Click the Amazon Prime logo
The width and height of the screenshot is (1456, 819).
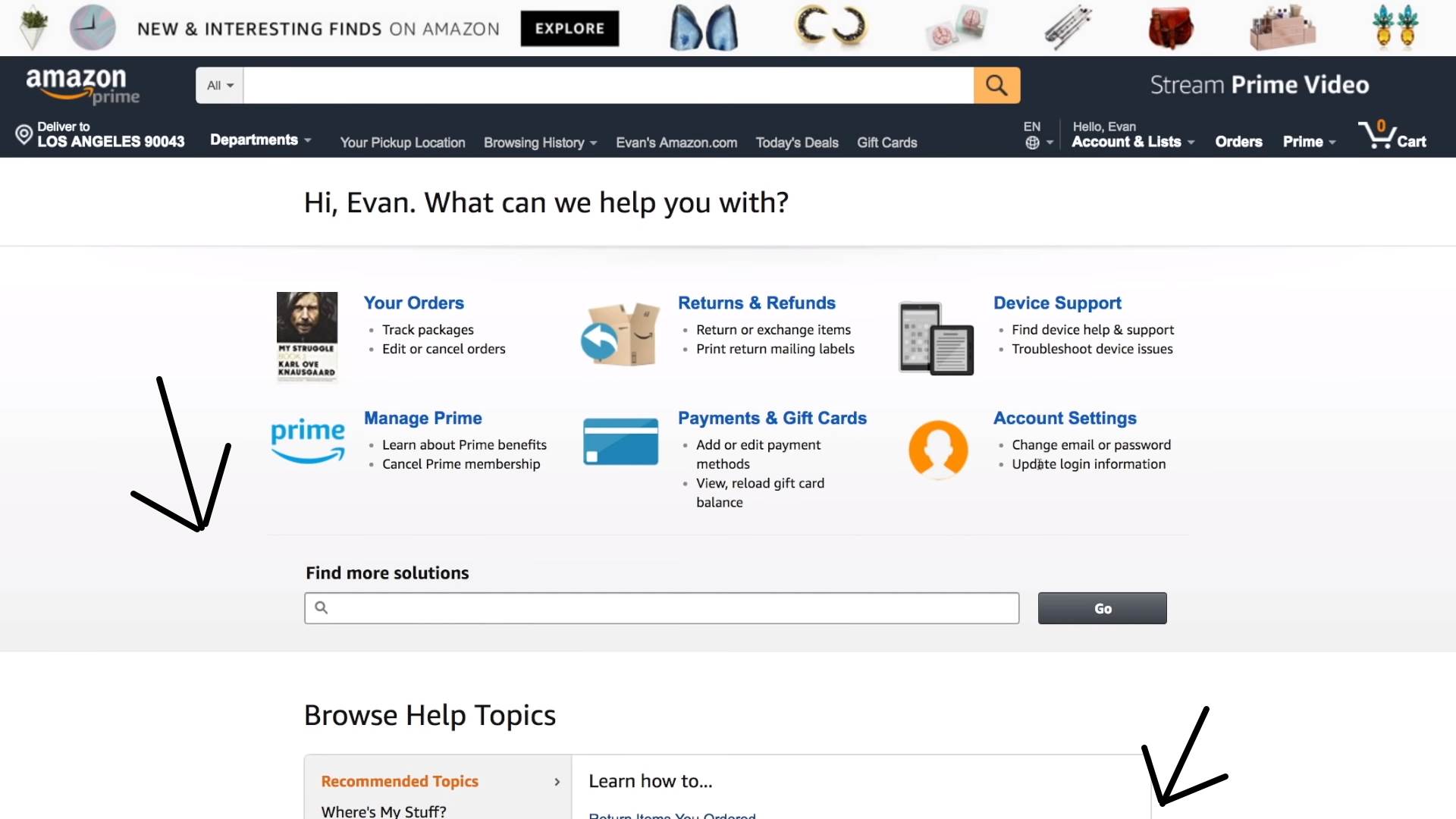pos(82,85)
